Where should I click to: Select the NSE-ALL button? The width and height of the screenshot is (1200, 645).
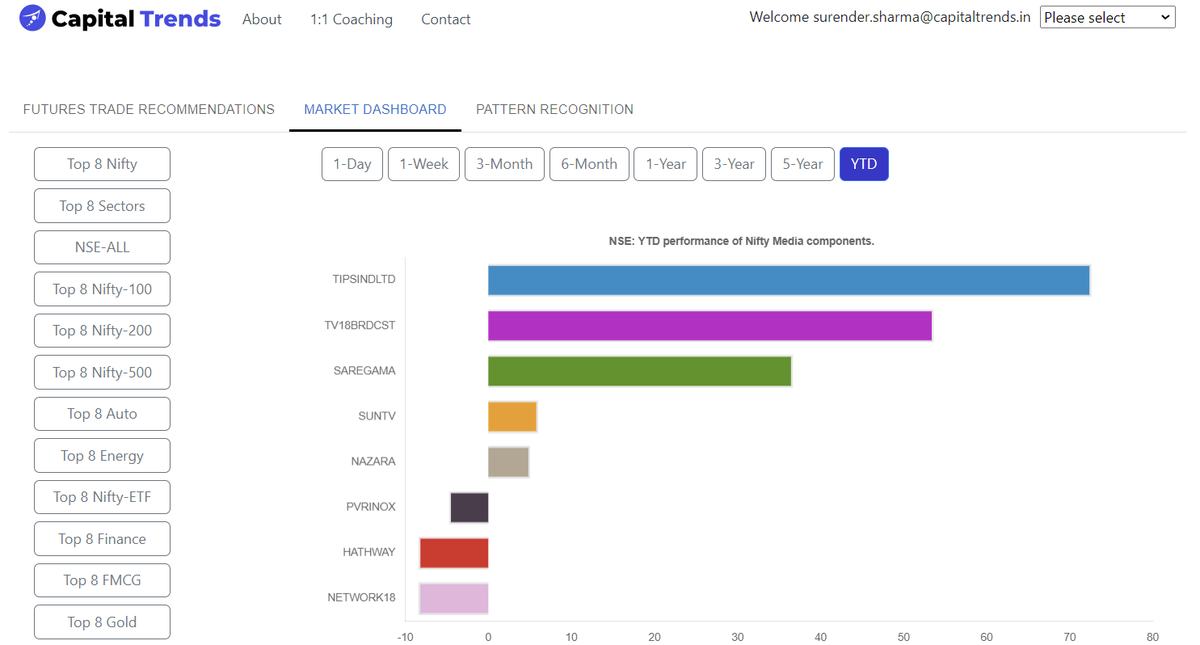(x=102, y=247)
